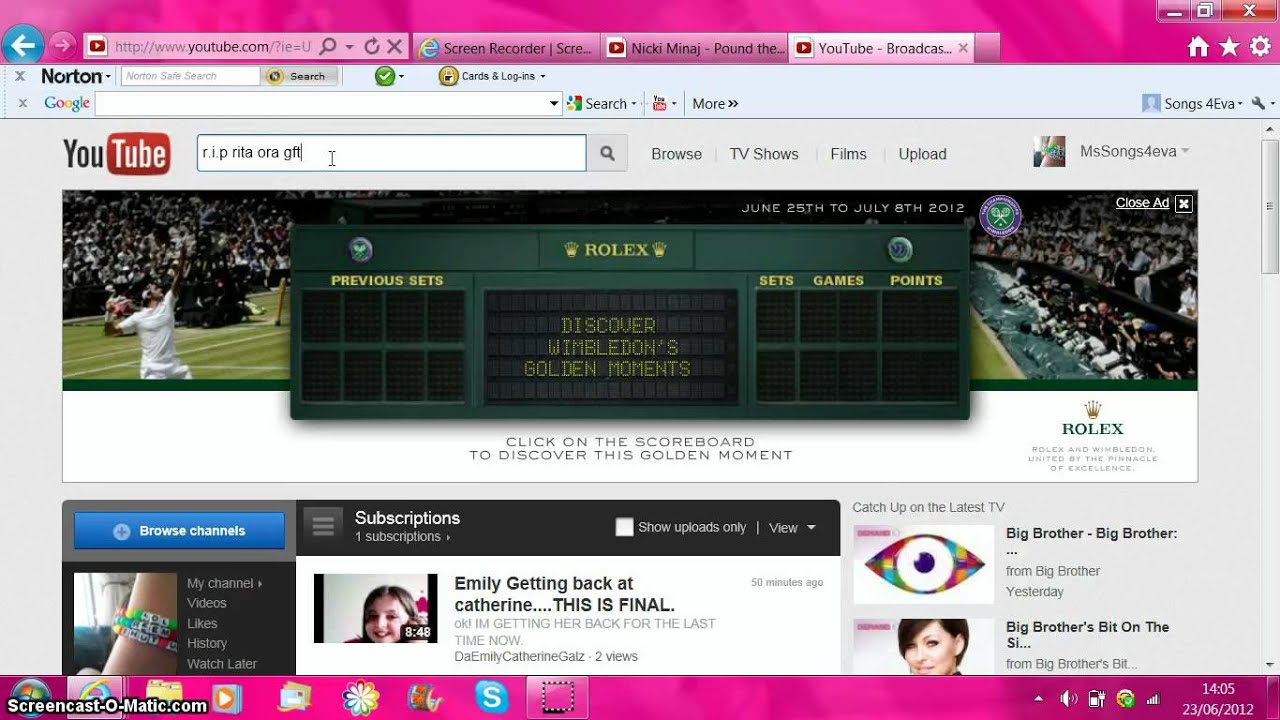Click the volume speaker tray icon
The image size is (1280, 720).
click(1068, 699)
